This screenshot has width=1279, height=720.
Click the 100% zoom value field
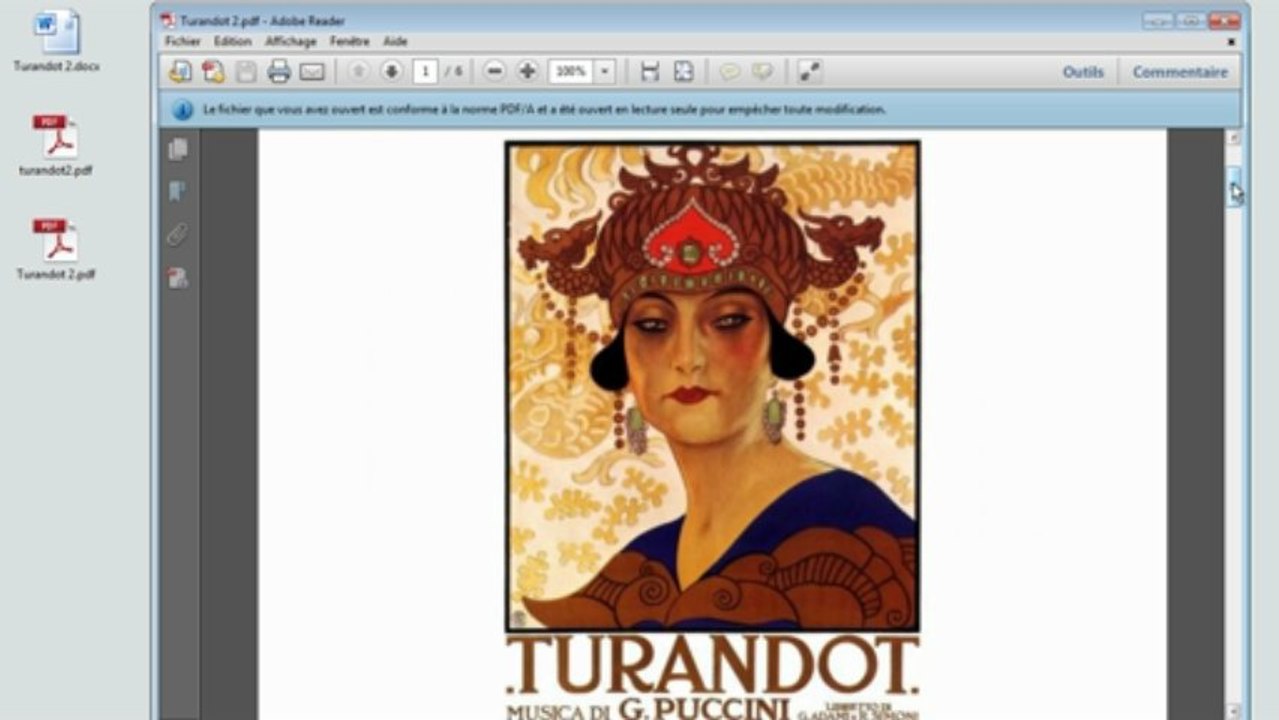pos(571,71)
